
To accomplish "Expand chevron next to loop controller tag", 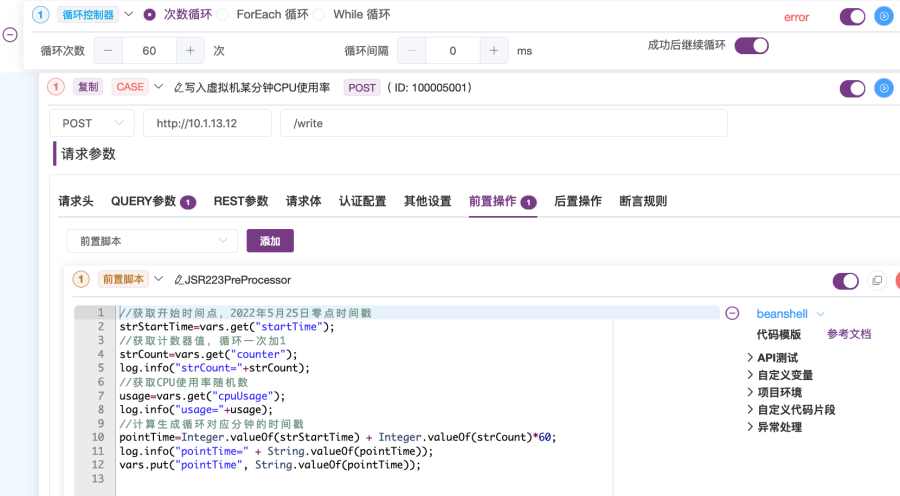I will [x=129, y=14].
